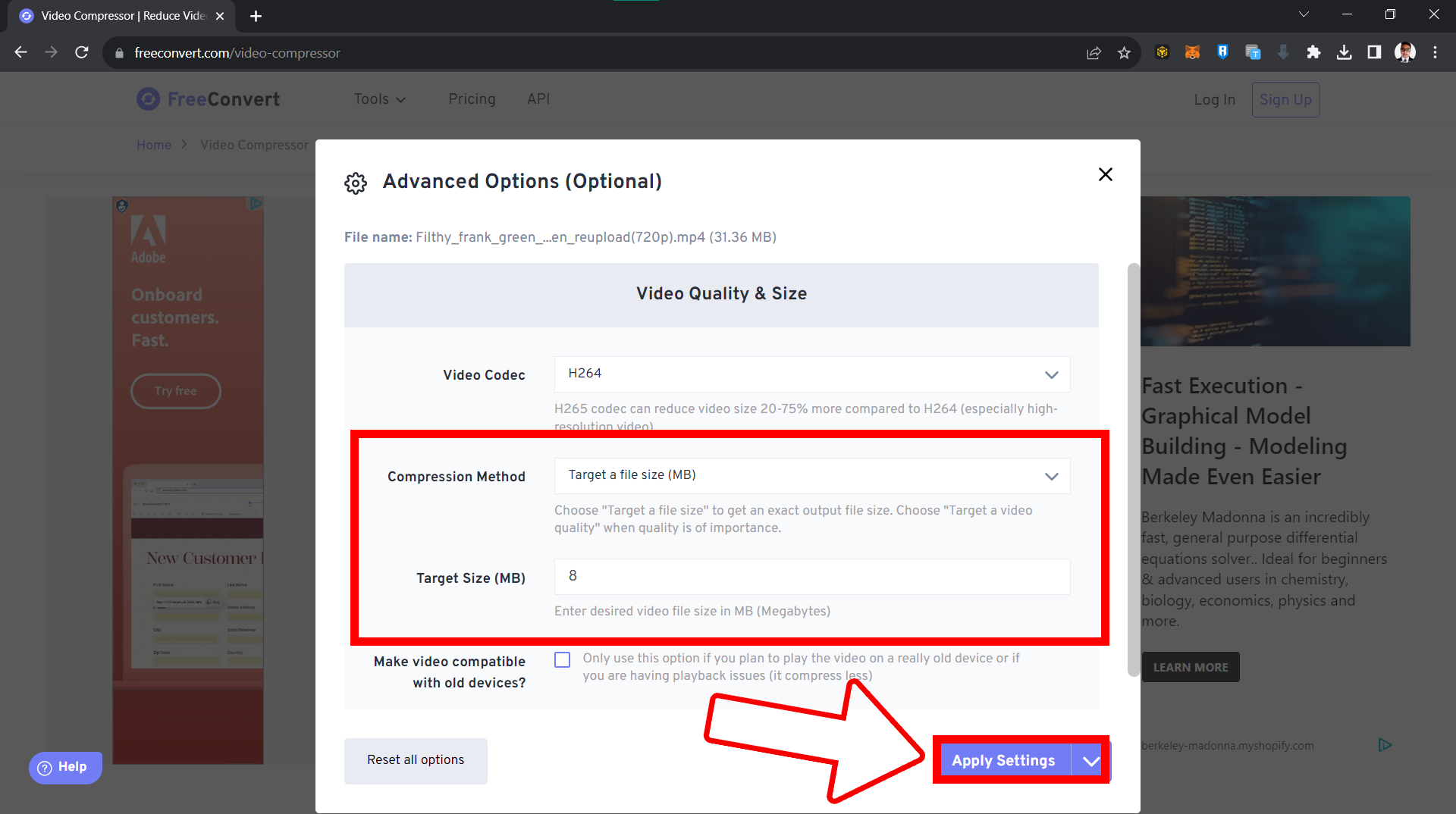Open the MetaMask fox extension
Screen dimensions: 1456x814
point(1192,52)
